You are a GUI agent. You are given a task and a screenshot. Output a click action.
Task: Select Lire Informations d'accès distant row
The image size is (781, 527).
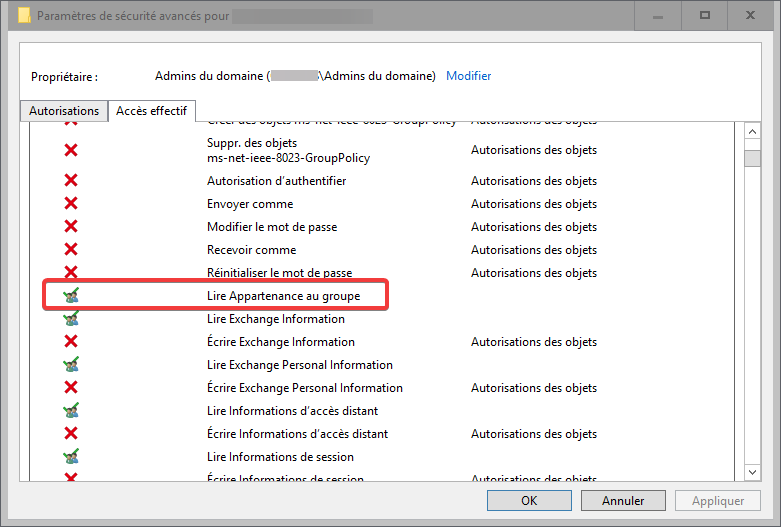pyautogui.click(x=382, y=410)
